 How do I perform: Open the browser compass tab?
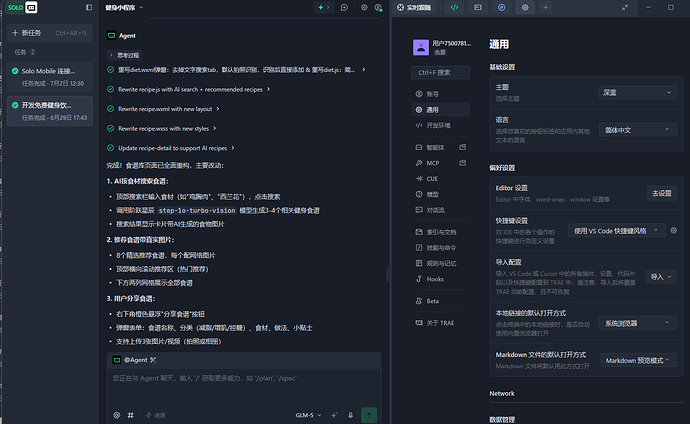tap(502, 7)
